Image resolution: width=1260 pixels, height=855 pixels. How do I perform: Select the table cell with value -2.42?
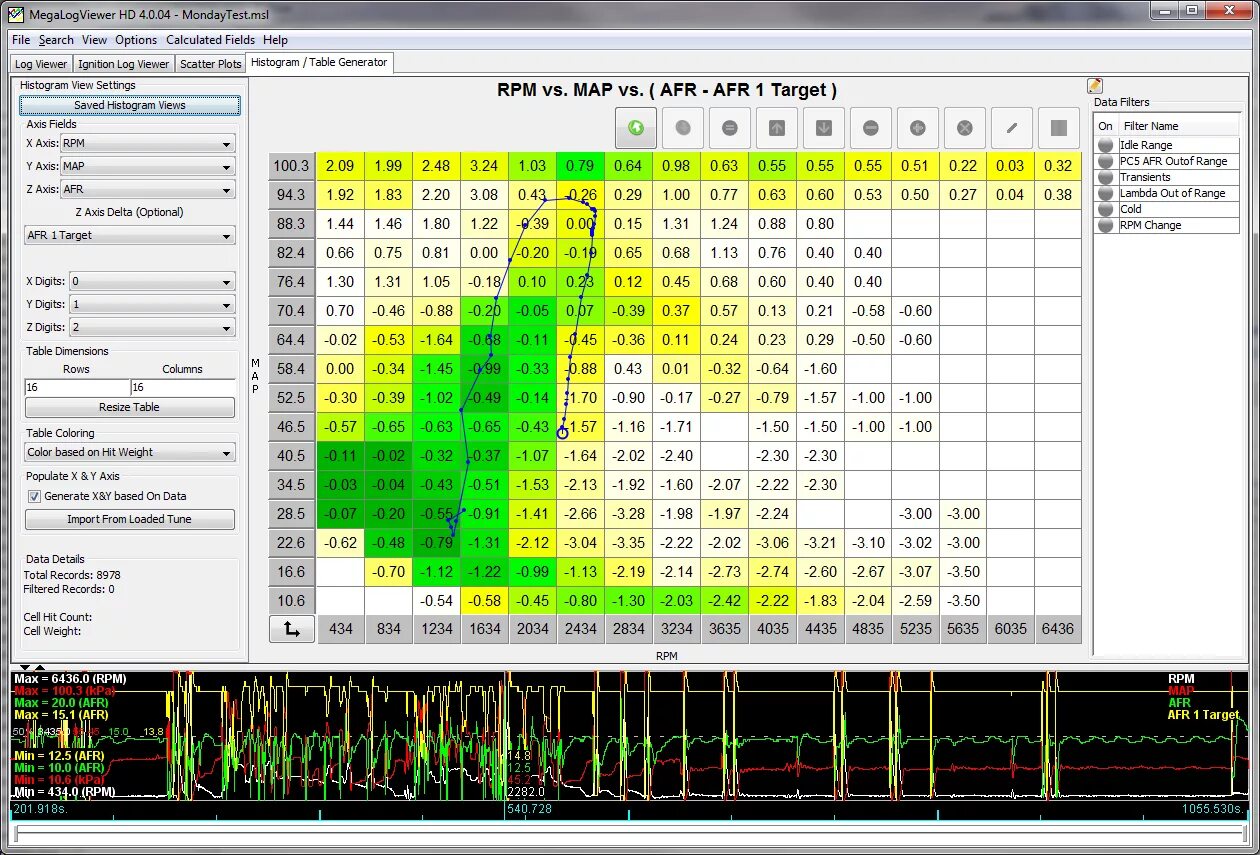(724, 601)
